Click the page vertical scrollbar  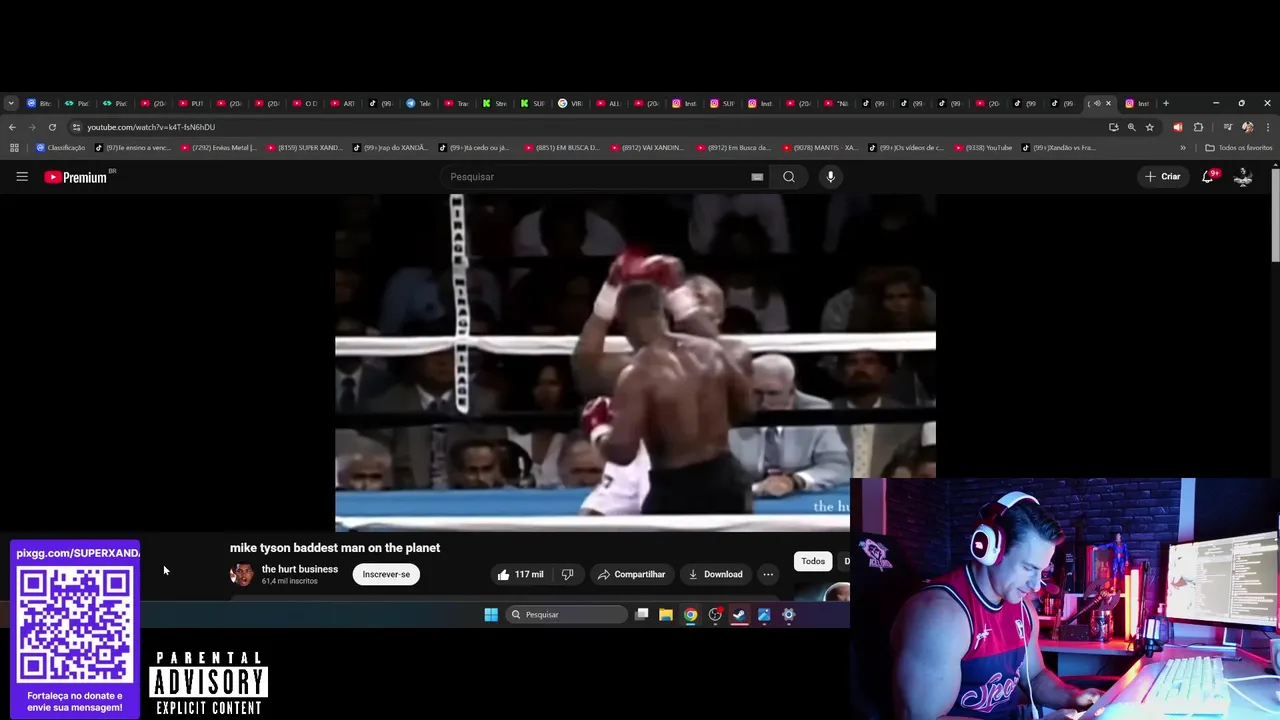[x=1275, y=215]
